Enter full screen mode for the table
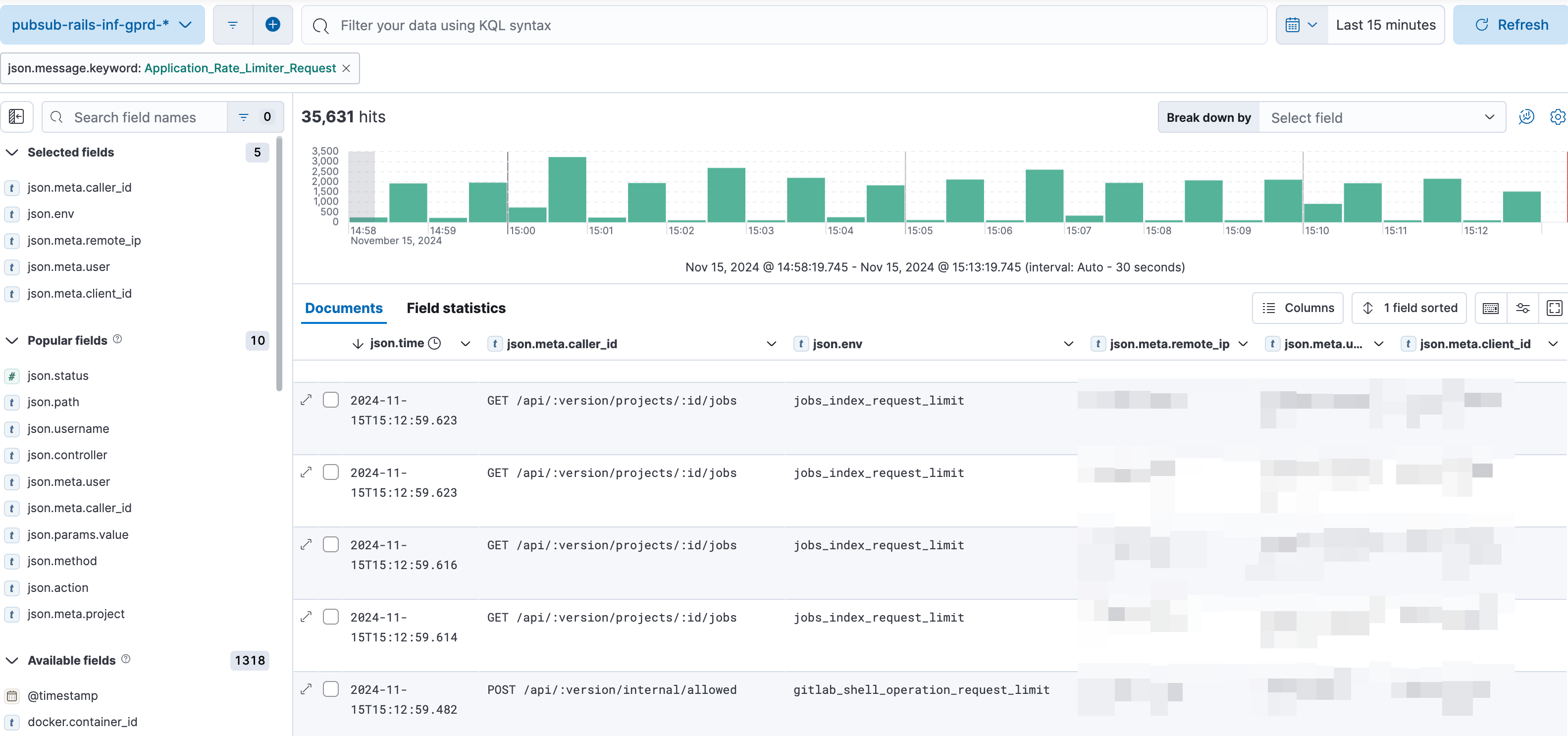This screenshot has height=736, width=1568. pos(1554,308)
